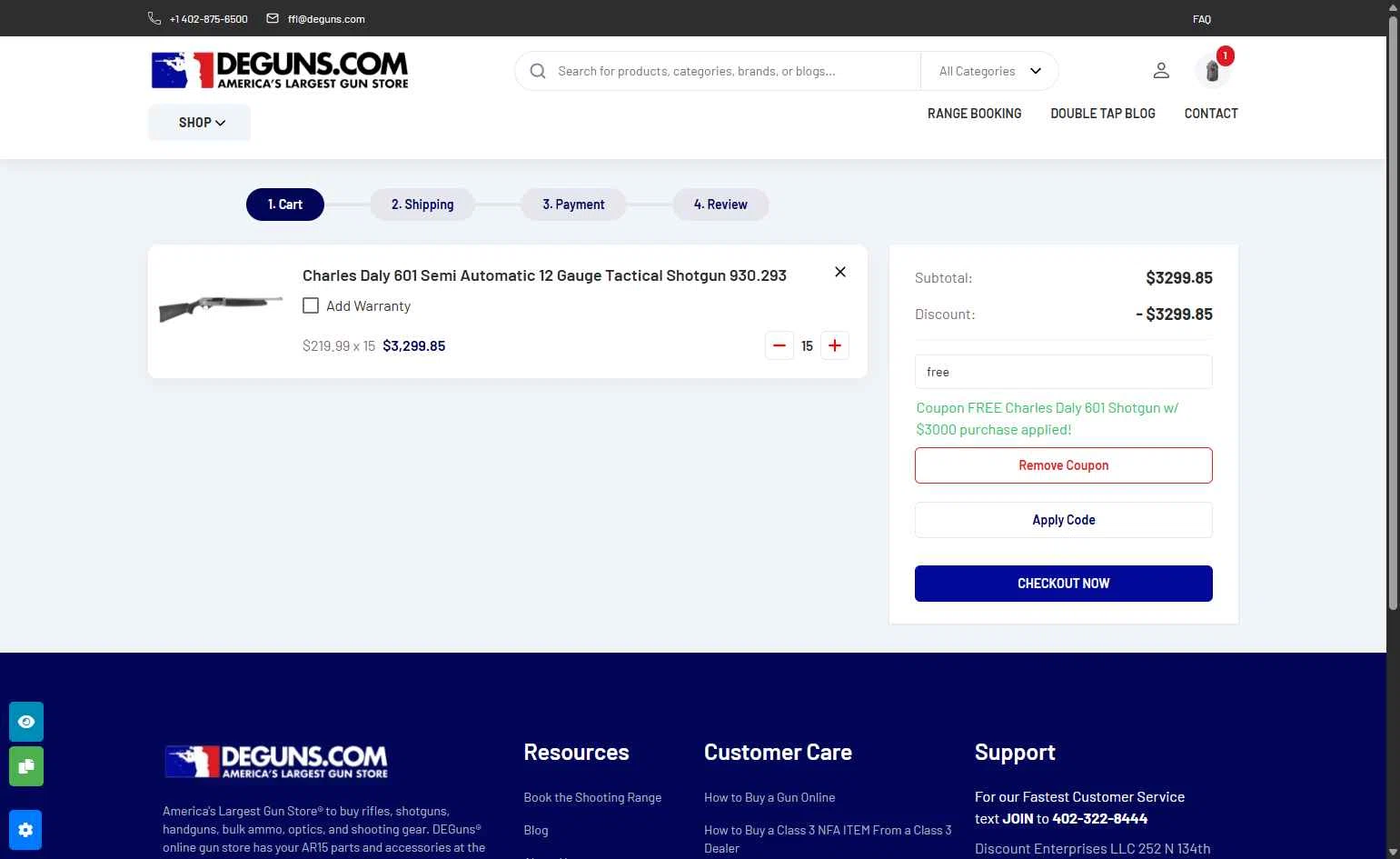Click the green copy widget icon
The width and height of the screenshot is (1400, 859).
pyautogui.click(x=26, y=766)
